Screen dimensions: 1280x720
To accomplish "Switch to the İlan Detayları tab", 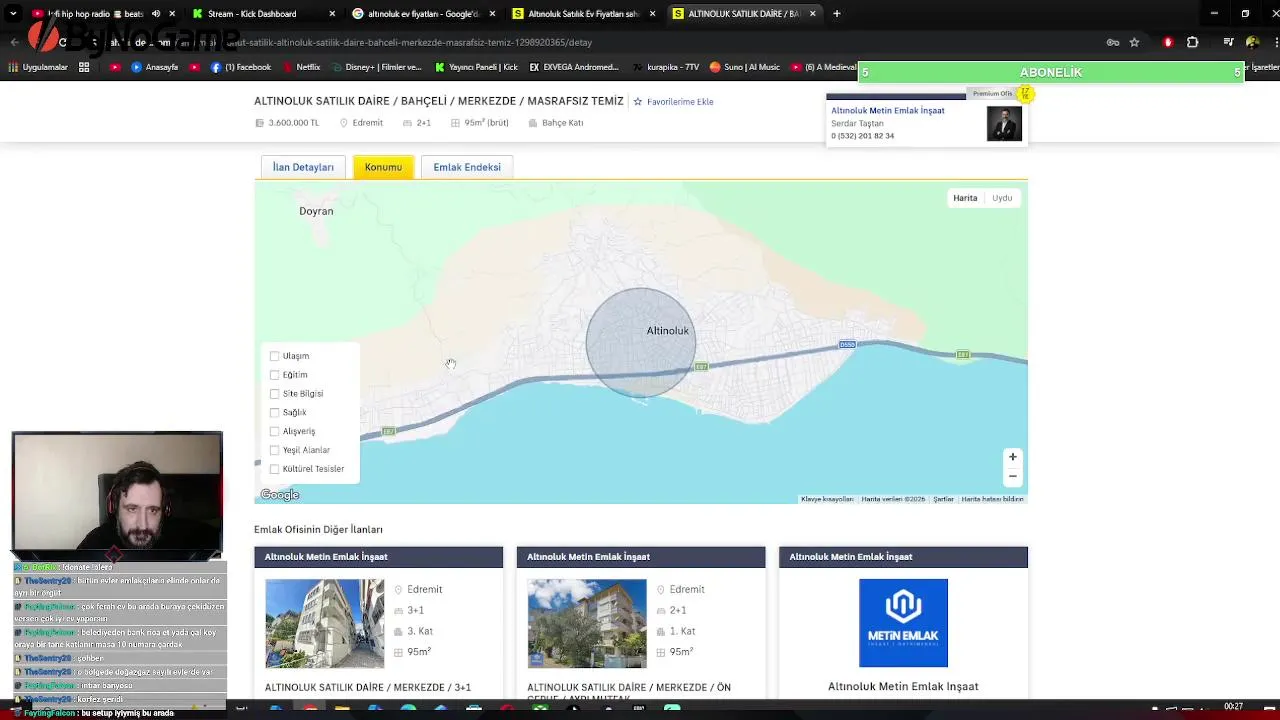I will pos(303,167).
